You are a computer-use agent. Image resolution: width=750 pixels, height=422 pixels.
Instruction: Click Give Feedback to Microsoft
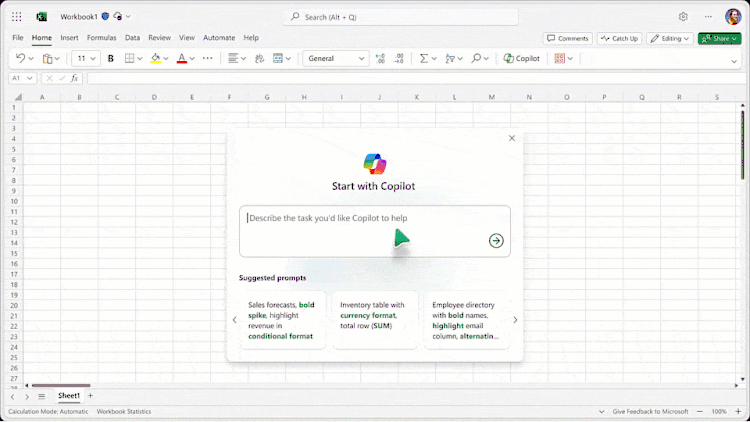[651, 411]
